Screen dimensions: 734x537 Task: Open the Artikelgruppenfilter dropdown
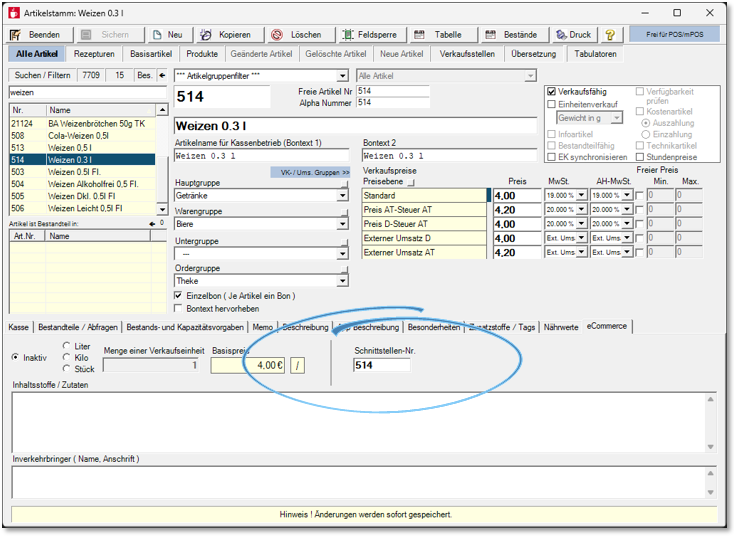pyautogui.click(x=343, y=75)
